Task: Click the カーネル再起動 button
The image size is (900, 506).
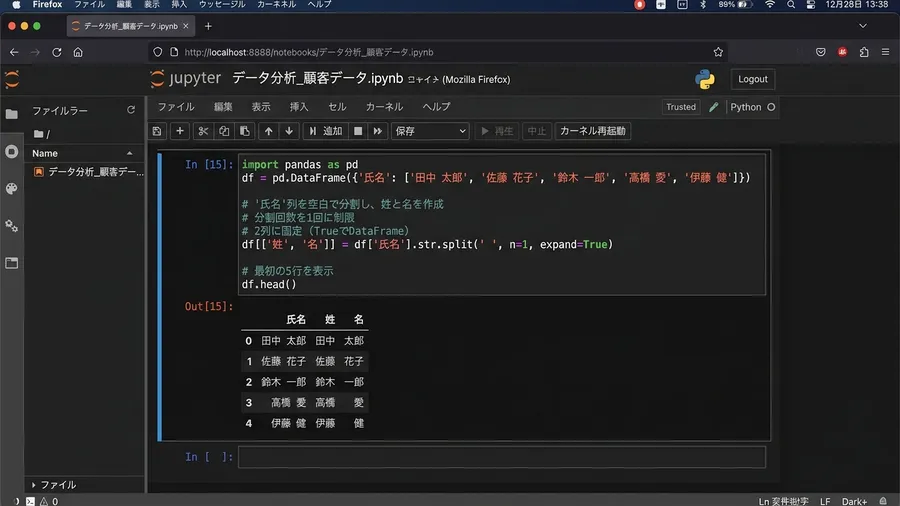Action: click(592, 131)
